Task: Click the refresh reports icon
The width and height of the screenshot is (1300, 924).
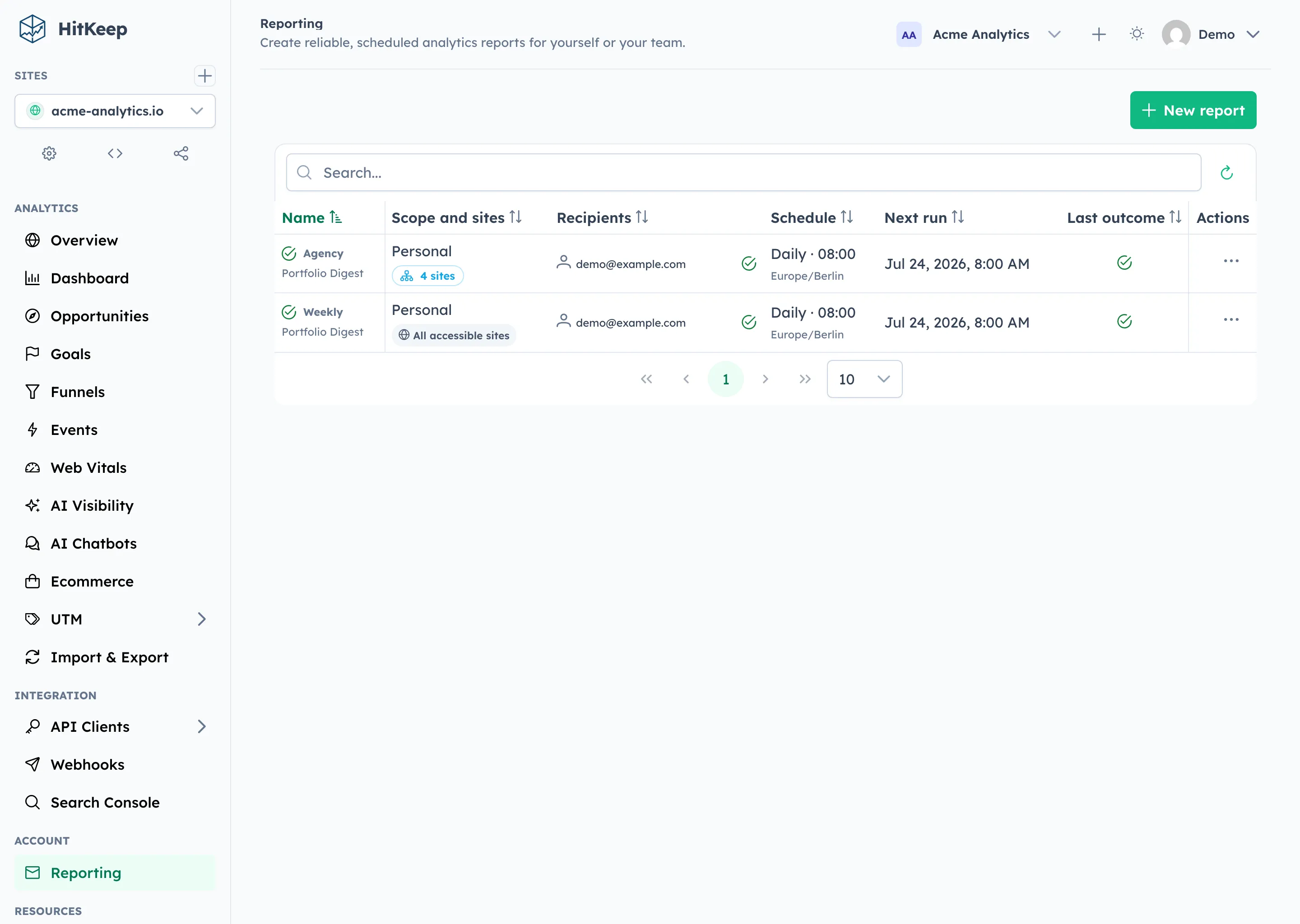Action: click(x=1226, y=172)
